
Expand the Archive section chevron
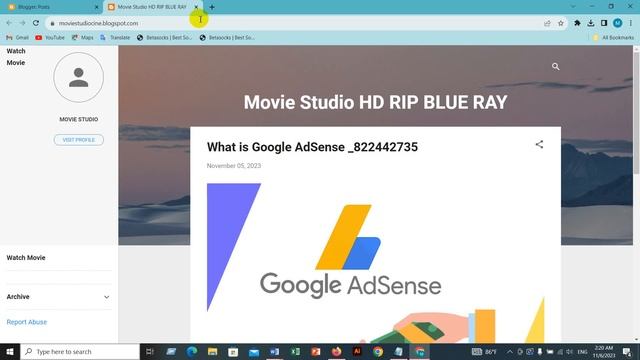coord(107,297)
